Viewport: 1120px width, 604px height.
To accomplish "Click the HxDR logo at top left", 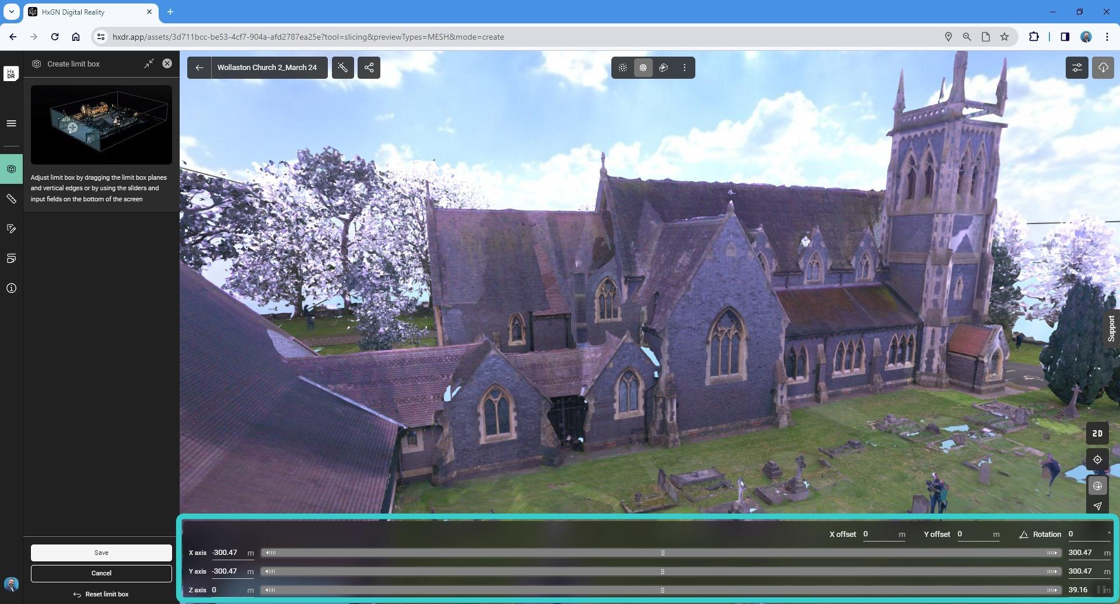I will [11, 74].
